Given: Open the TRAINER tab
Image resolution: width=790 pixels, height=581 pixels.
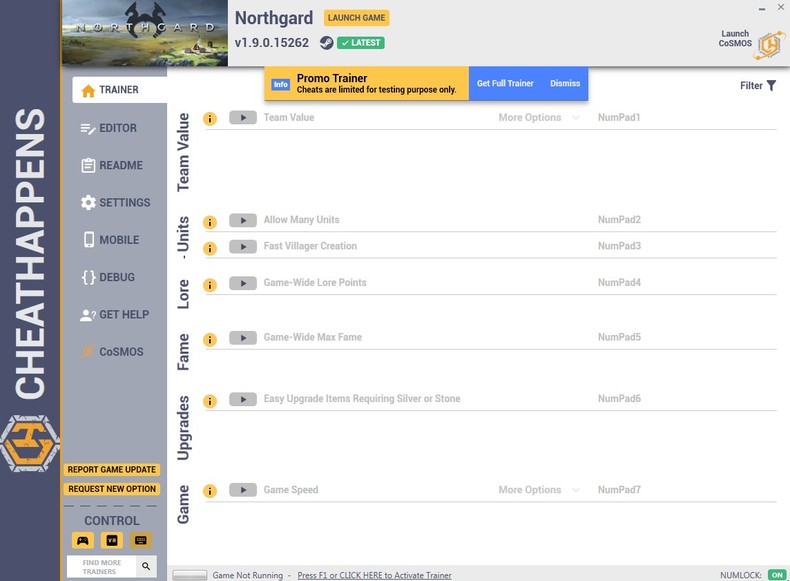Looking at the screenshot, I should (x=119, y=90).
